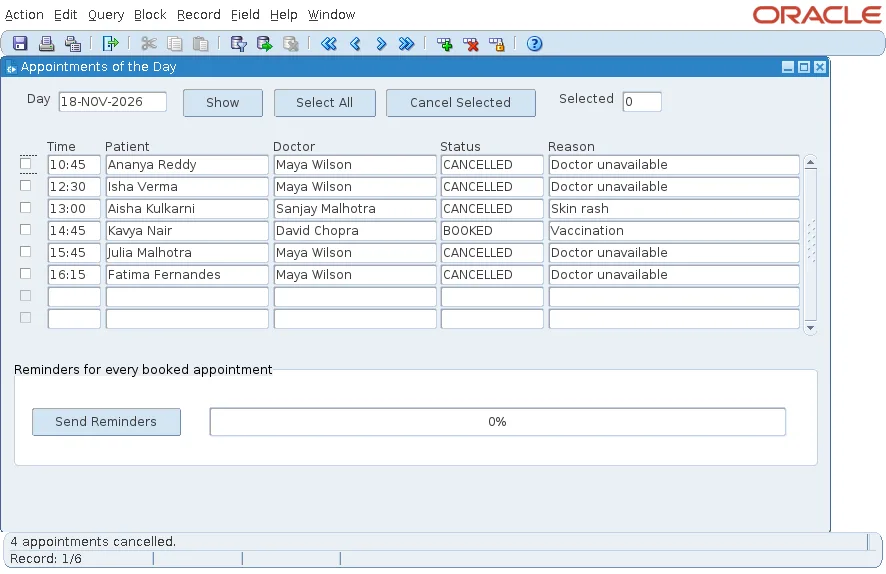Check the Kavya Nair 14:45 appointment box
The height and width of the screenshot is (574, 886).
click(x=25, y=230)
